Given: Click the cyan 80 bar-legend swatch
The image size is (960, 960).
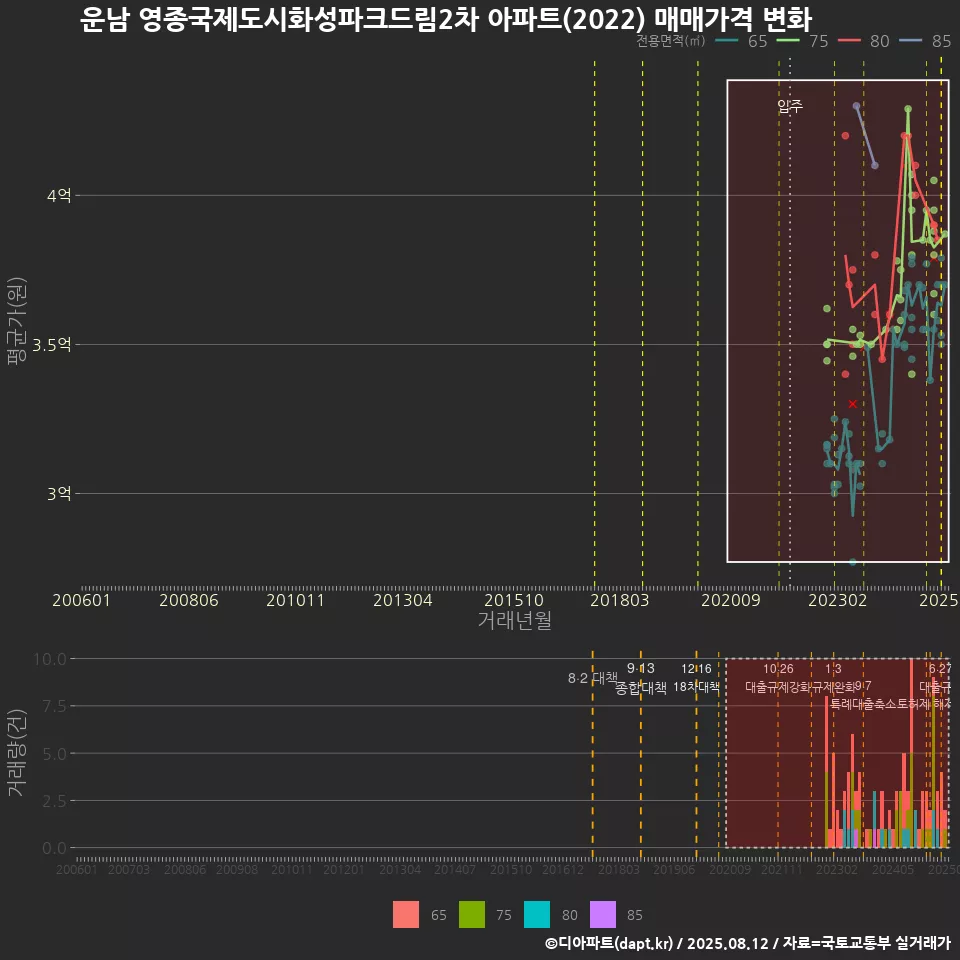Looking at the screenshot, I should click(537, 914).
